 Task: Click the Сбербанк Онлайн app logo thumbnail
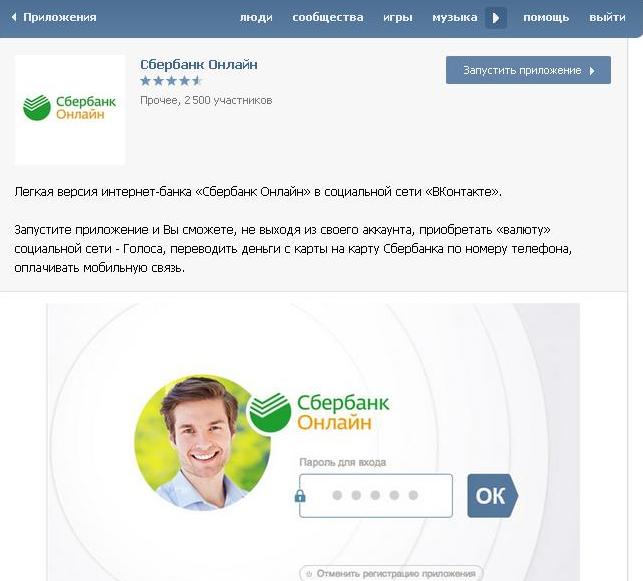70,110
